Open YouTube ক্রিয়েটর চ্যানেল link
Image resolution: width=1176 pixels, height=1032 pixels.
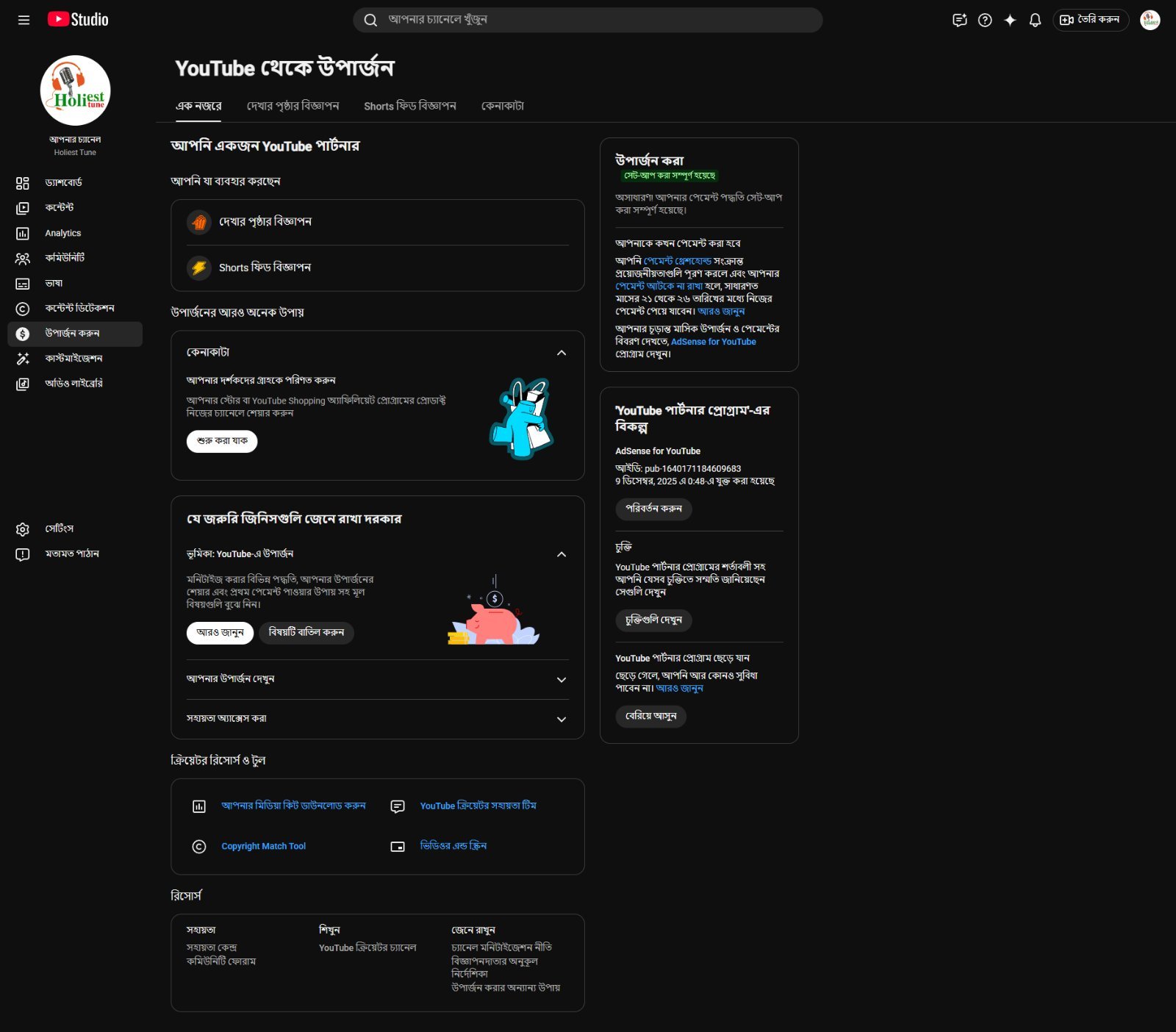point(367,948)
